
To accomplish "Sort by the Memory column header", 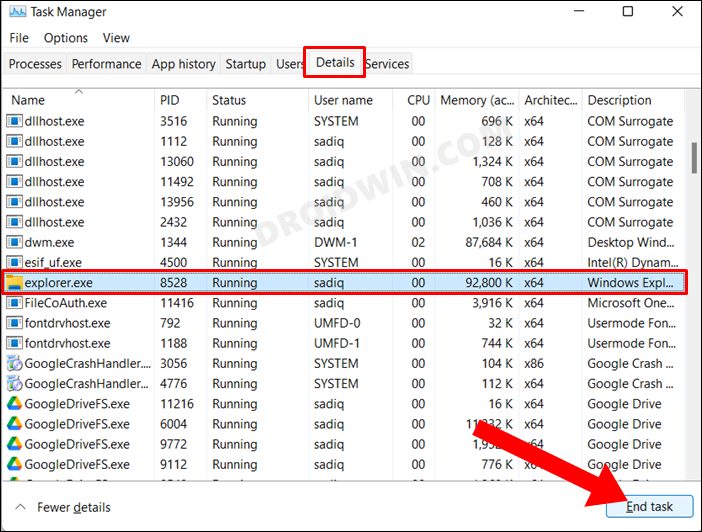I will [477, 100].
